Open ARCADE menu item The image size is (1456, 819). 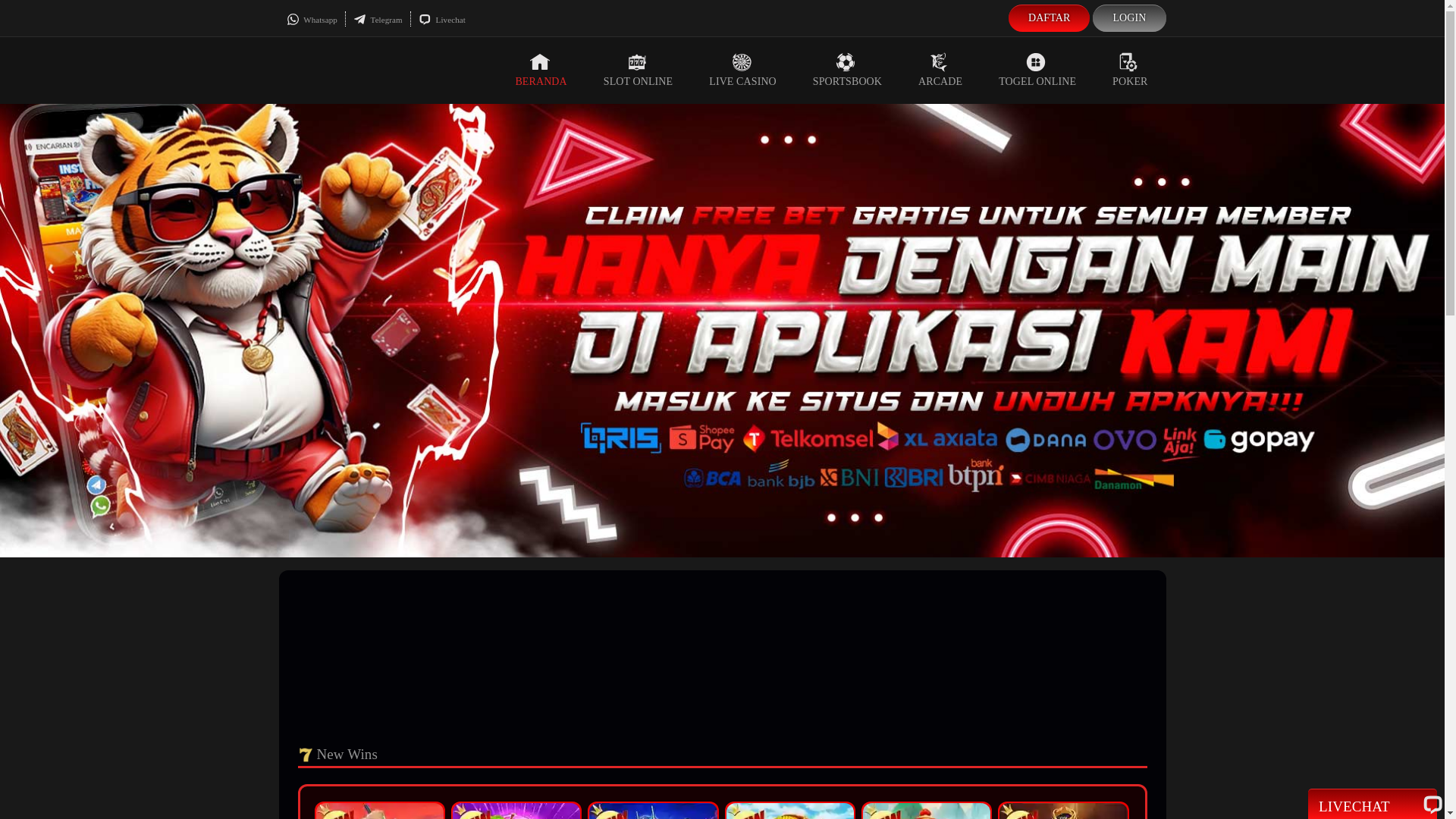pos(940,71)
